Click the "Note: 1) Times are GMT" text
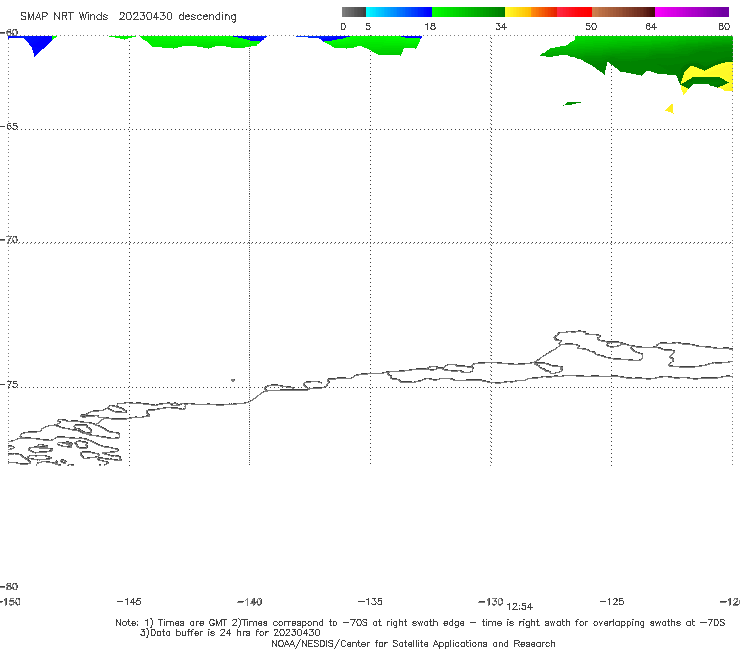This screenshot has width=740, height=650. coord(172,623)
